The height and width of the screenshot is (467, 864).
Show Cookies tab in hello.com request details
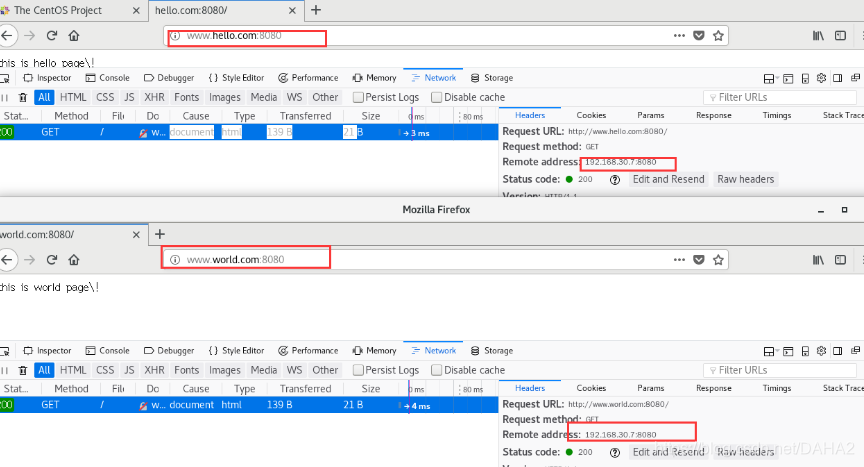pos(591,115)
